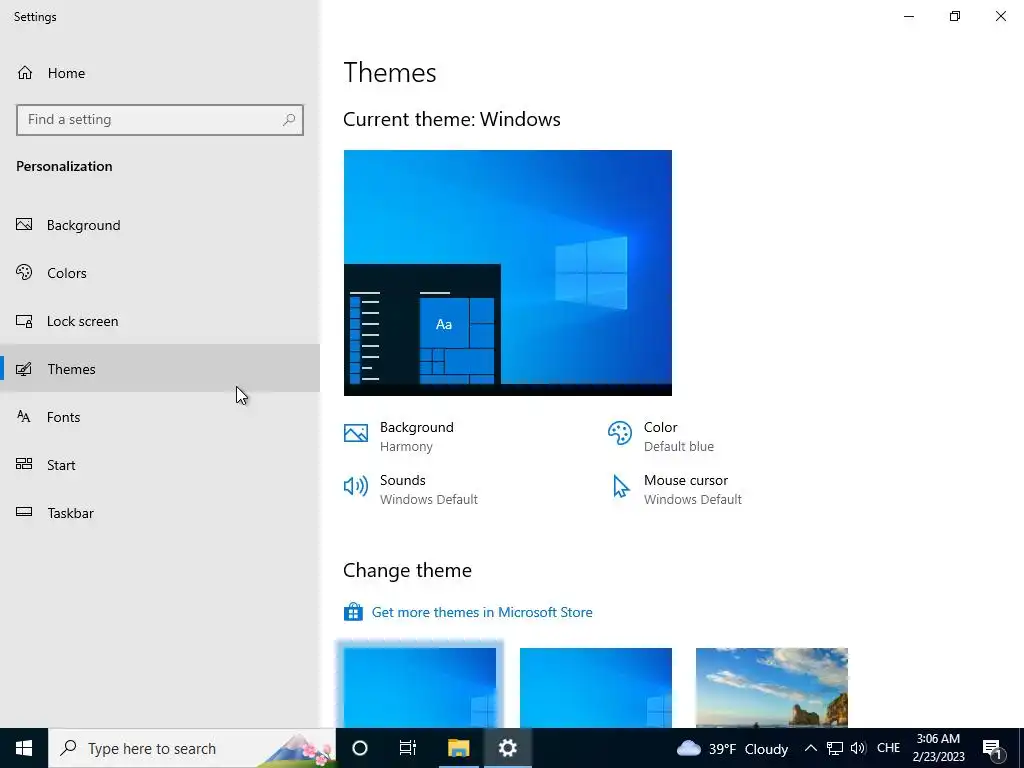This screenshot has width=1024, height=768.
Task: Open the notification center icon
Action: point(993,748)
